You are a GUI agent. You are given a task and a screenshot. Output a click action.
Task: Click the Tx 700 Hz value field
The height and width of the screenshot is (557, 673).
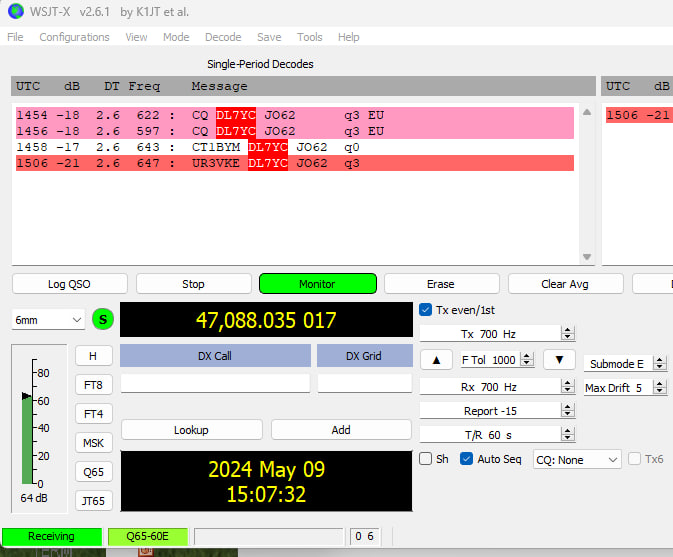(490, 333)
